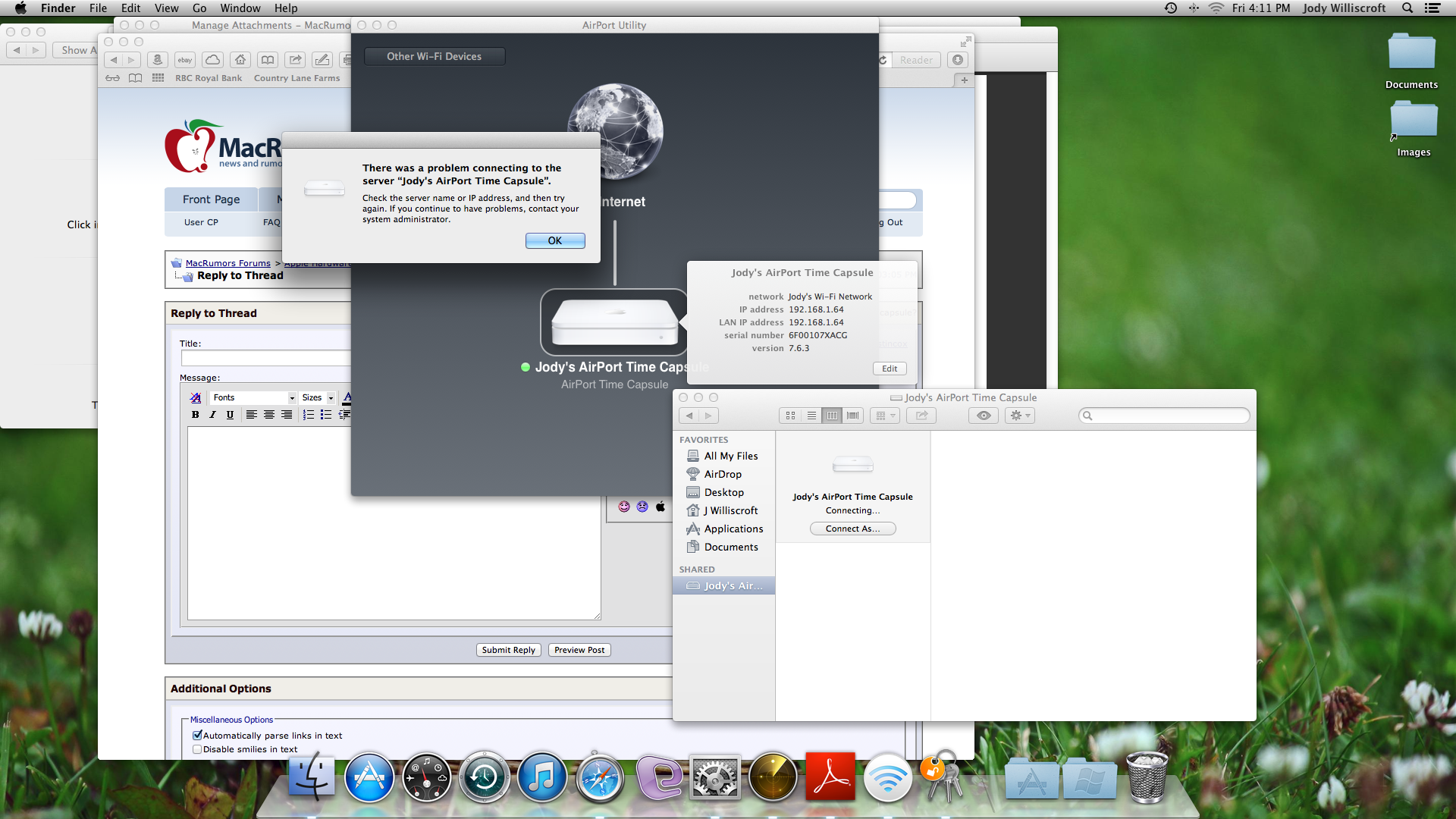Switch Finder to cover flow view
This screenshot has width=1456, height=819.
pyautogui.click(x=852, y=416)
